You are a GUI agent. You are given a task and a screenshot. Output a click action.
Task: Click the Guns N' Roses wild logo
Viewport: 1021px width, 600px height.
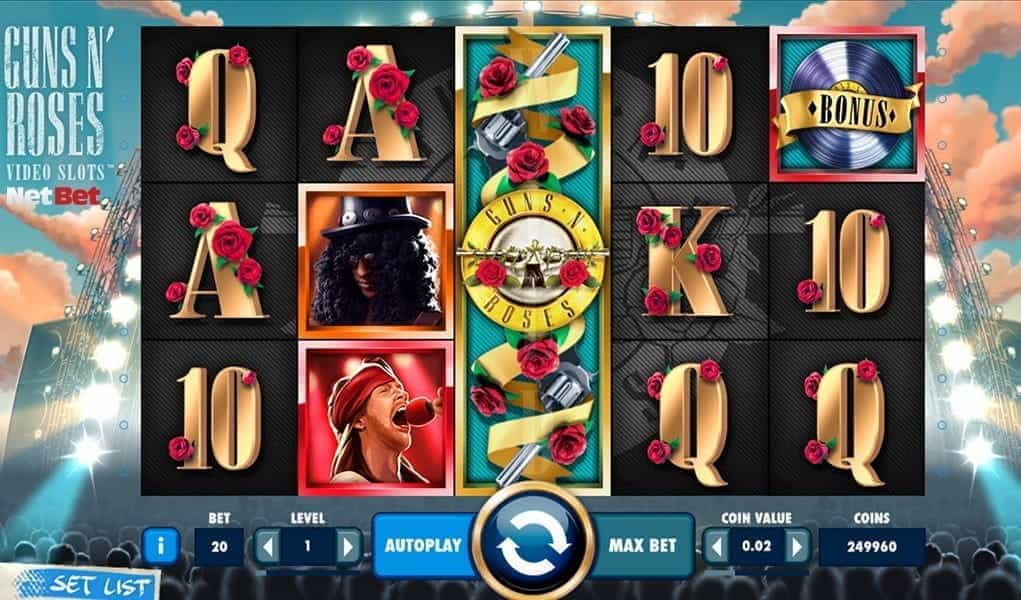coord(533,261)
